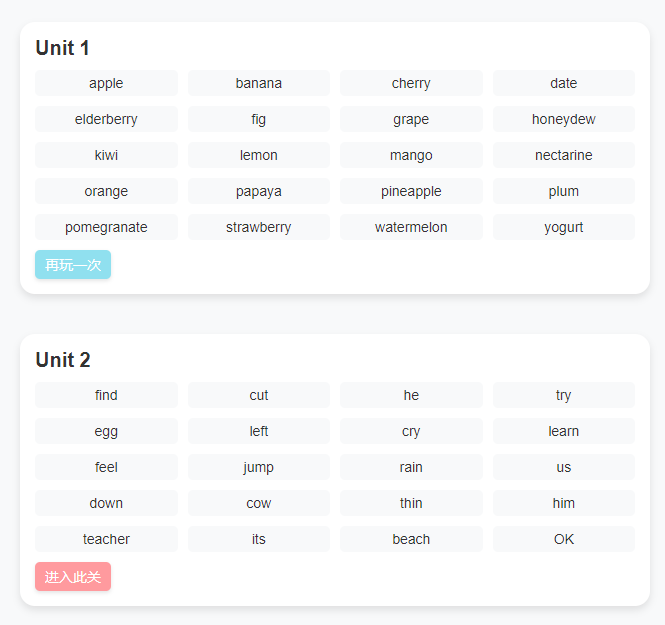The width and height of the screenshot is (665, 625).
Task: Click the "teacher" word tile
Action: pyautogui.click(x=106, y=539)
